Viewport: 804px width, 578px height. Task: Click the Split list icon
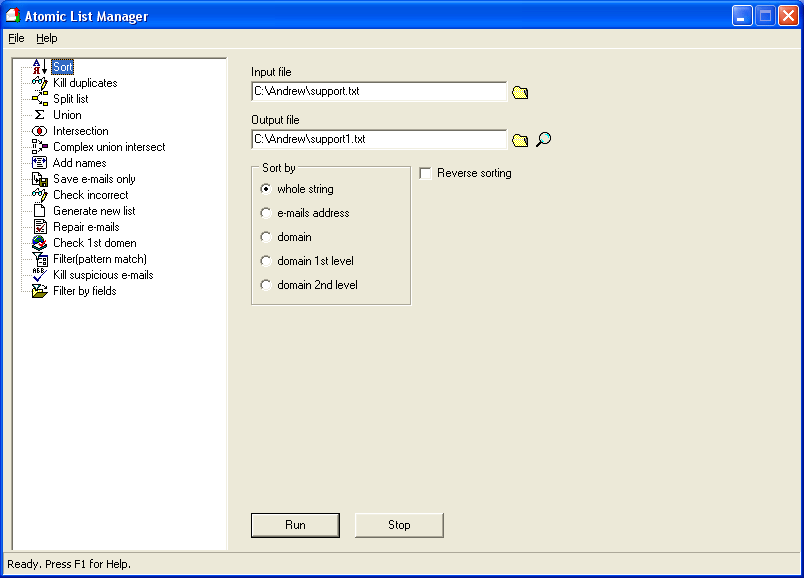39,98
